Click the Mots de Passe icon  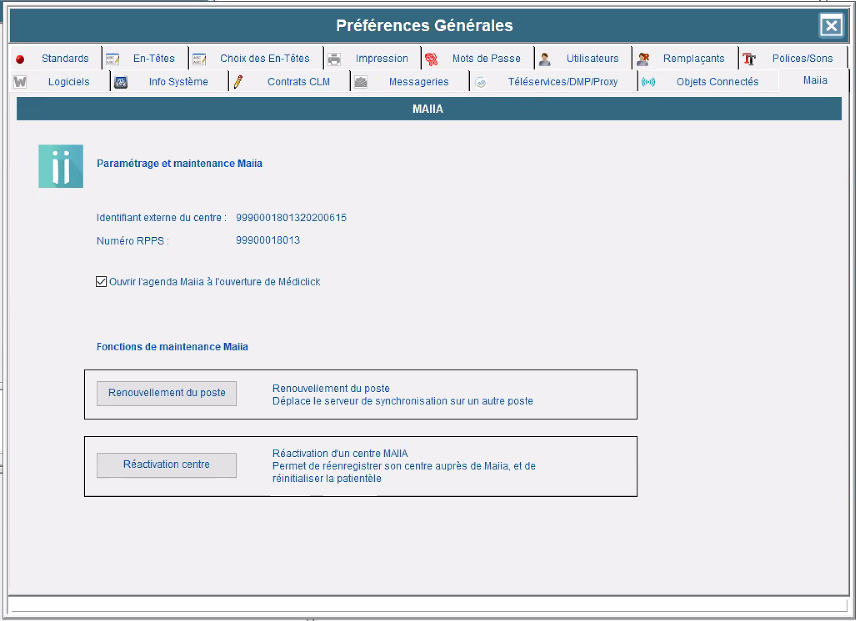(431, 59)
